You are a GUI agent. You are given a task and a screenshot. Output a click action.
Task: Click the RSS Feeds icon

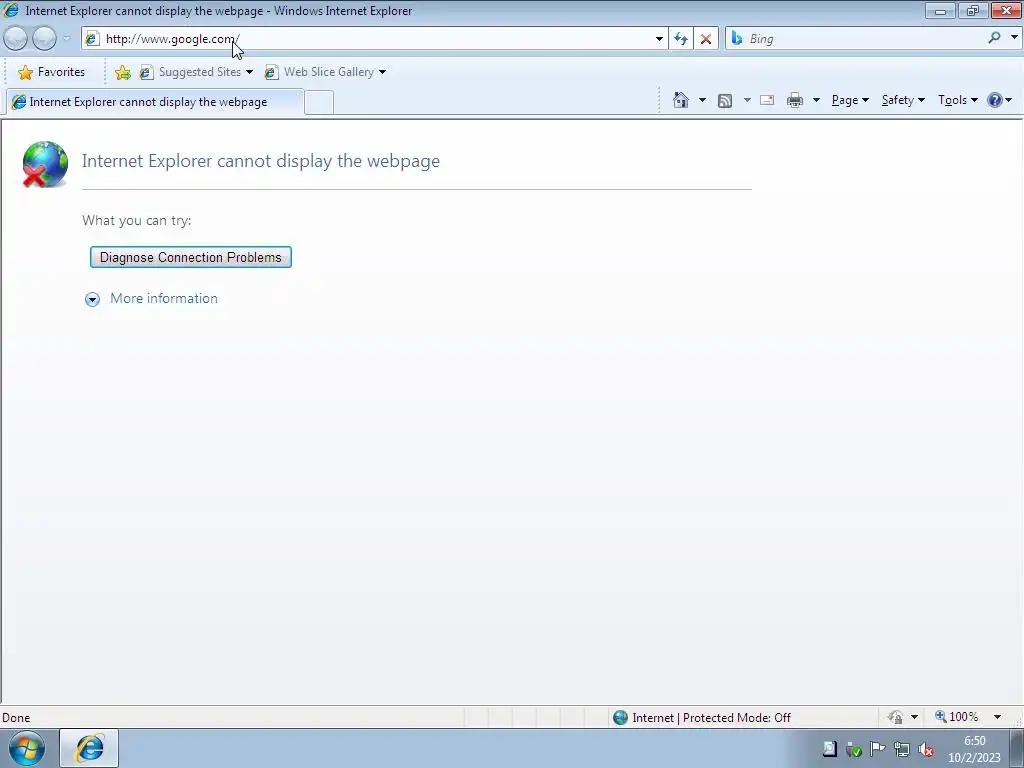725,100
